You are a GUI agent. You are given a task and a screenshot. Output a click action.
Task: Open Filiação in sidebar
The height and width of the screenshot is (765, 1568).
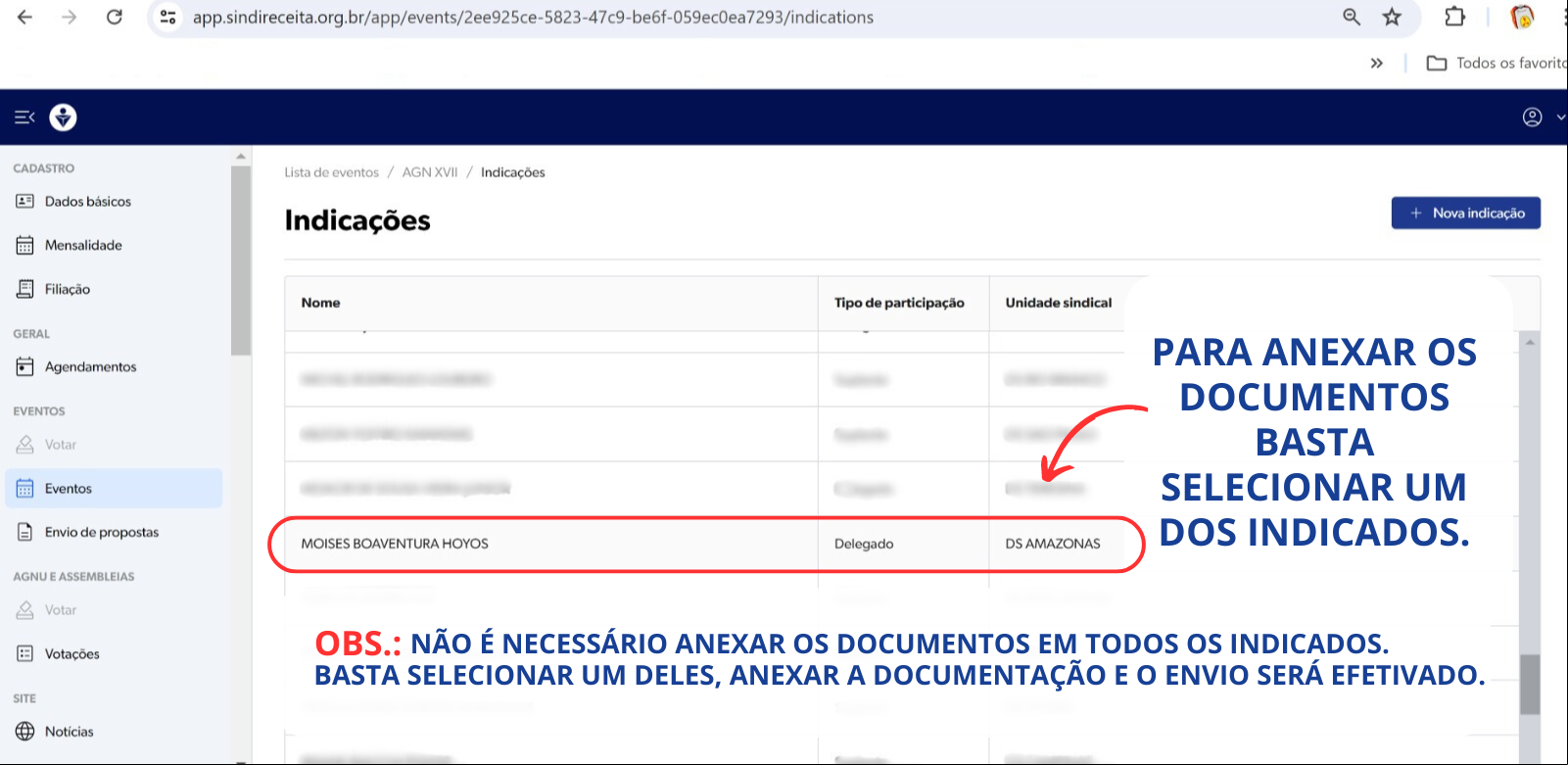tap(114, 289)
